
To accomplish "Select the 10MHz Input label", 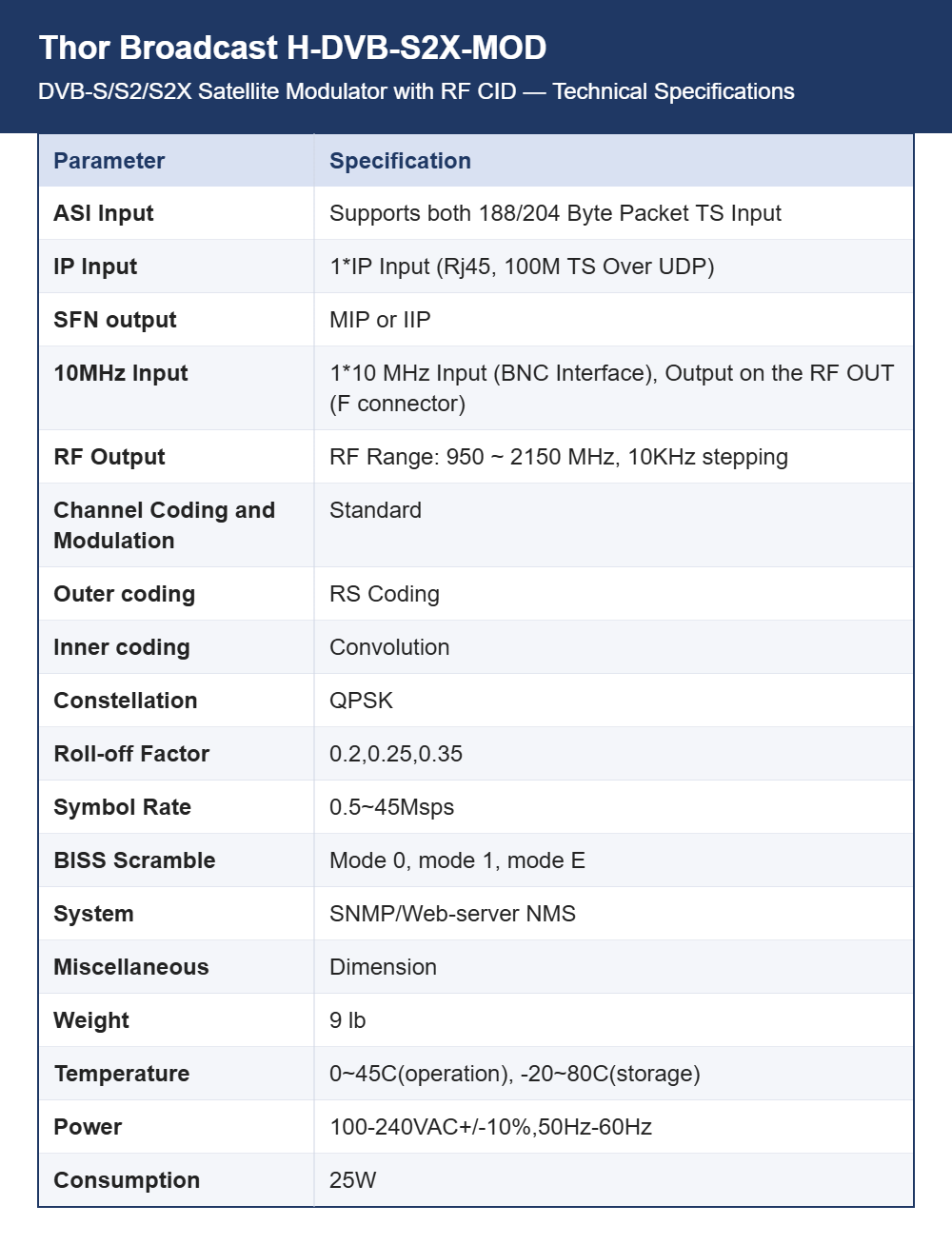I will tap(121, 373).
